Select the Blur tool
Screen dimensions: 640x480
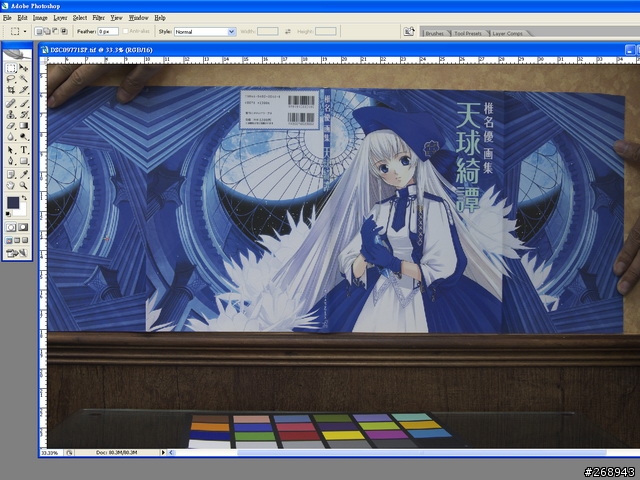tap(11, 137)
